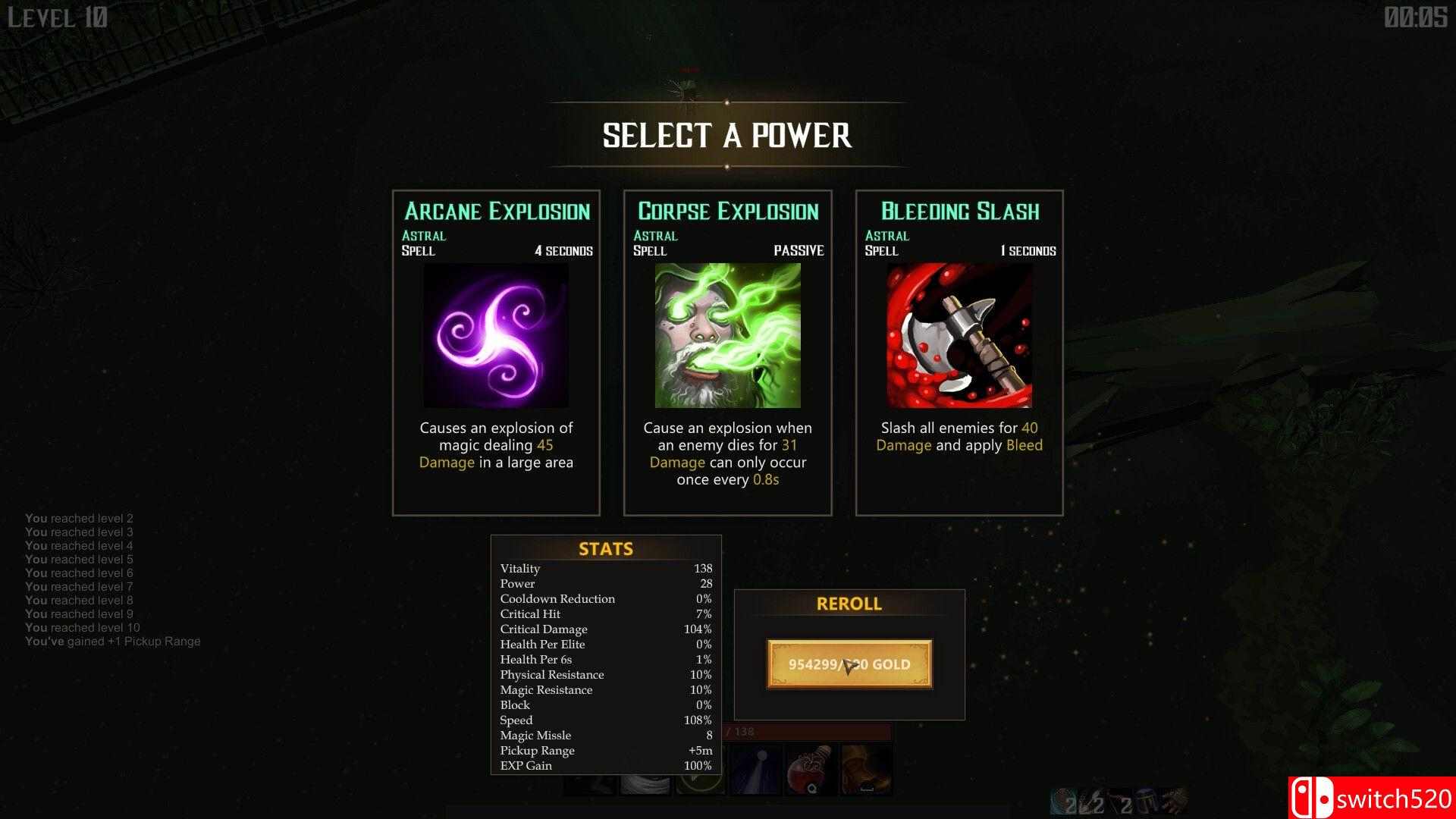The width and height of the screenshot is (1456, 819).
Task: Click the golden boot dash skill slot
Action: pyautogui.click(x=867, y=770)
